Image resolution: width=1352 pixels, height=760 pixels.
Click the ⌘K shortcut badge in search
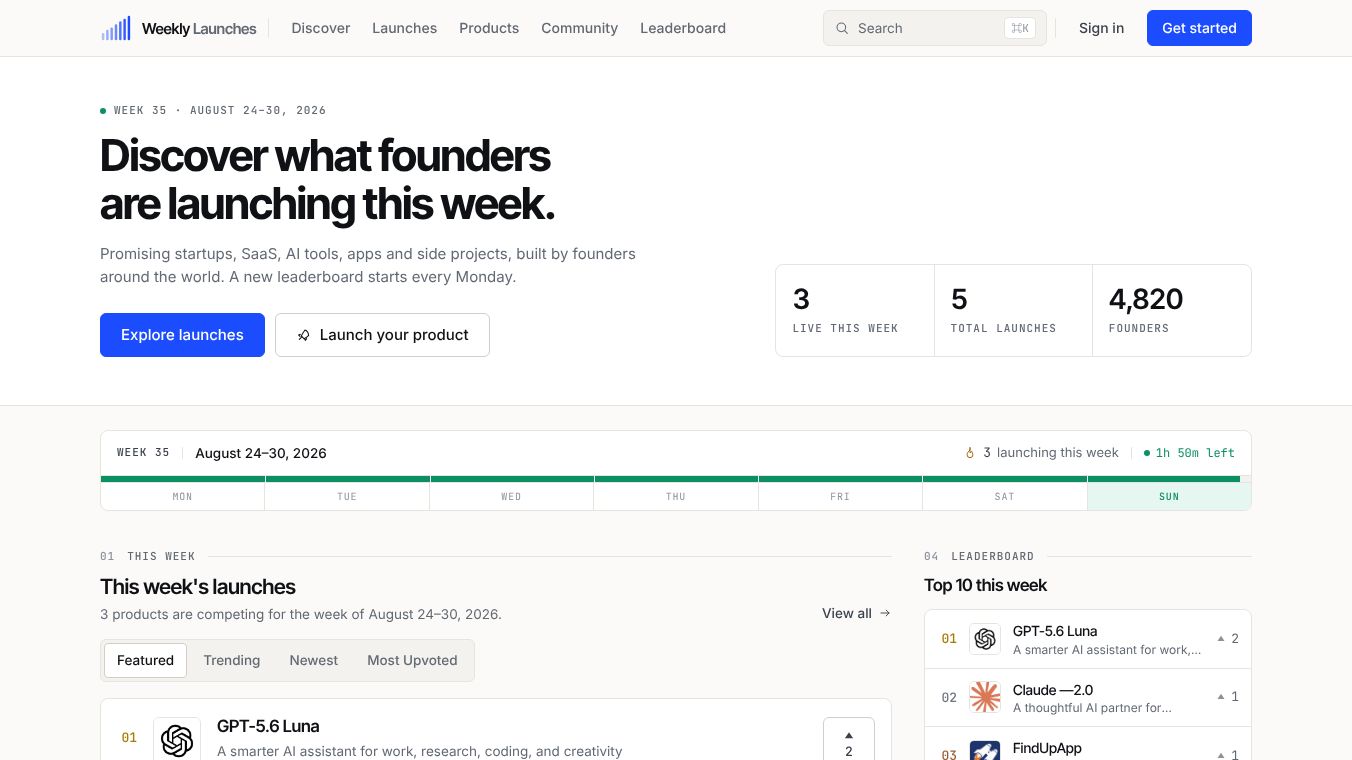point(1020,28)
